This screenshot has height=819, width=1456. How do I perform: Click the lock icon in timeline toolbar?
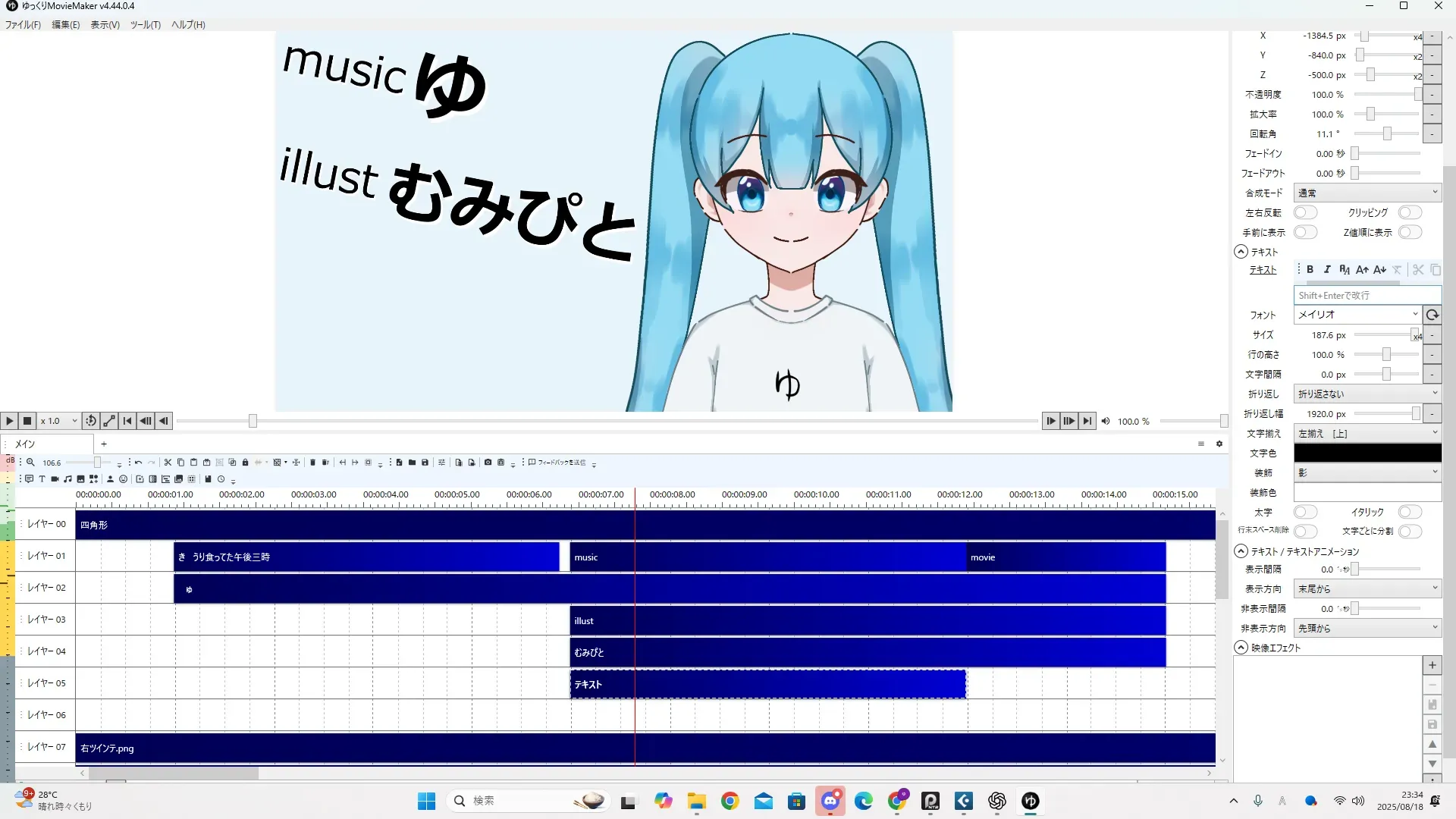[245, 463]
